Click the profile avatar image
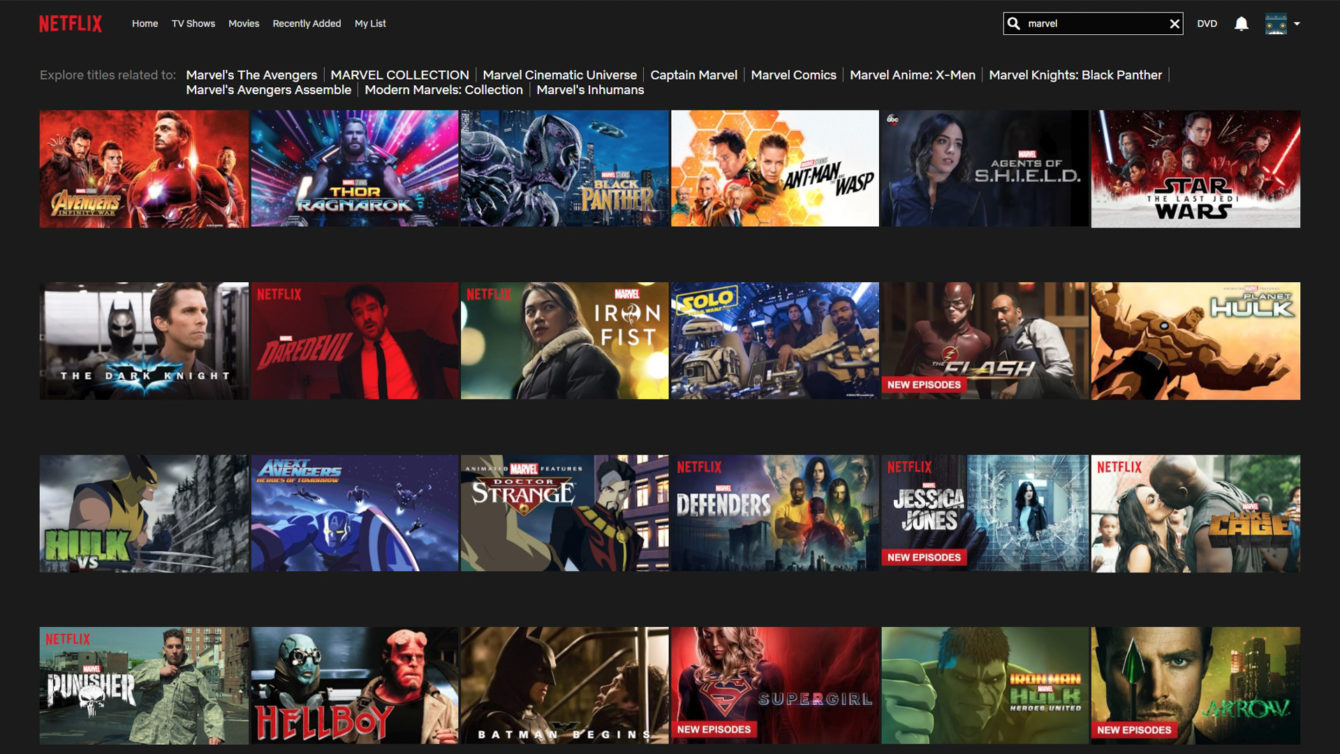The image size is (1340, 754). [x=1275, y=22]
